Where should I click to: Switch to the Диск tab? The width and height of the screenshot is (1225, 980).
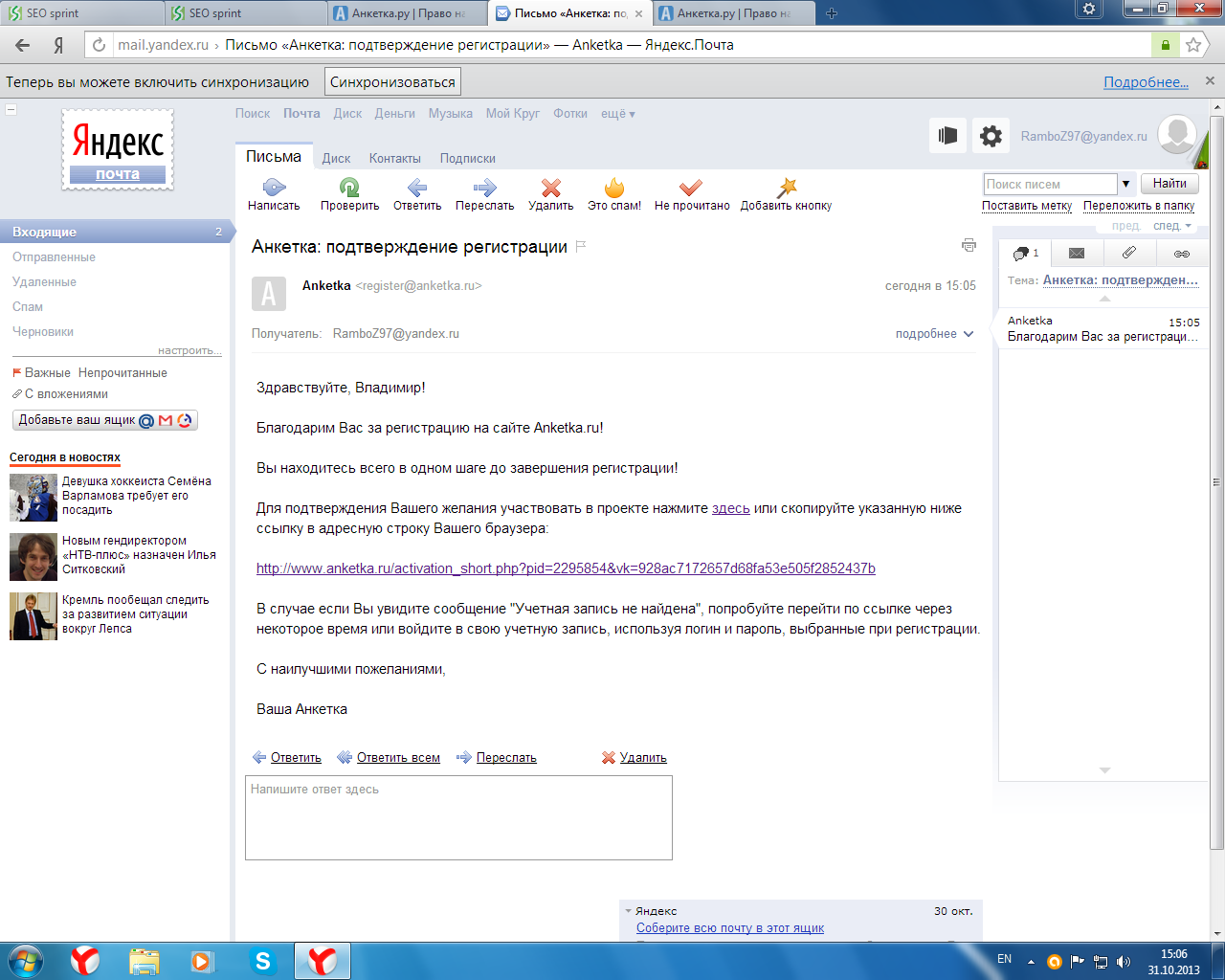click(x=336, y=158)
